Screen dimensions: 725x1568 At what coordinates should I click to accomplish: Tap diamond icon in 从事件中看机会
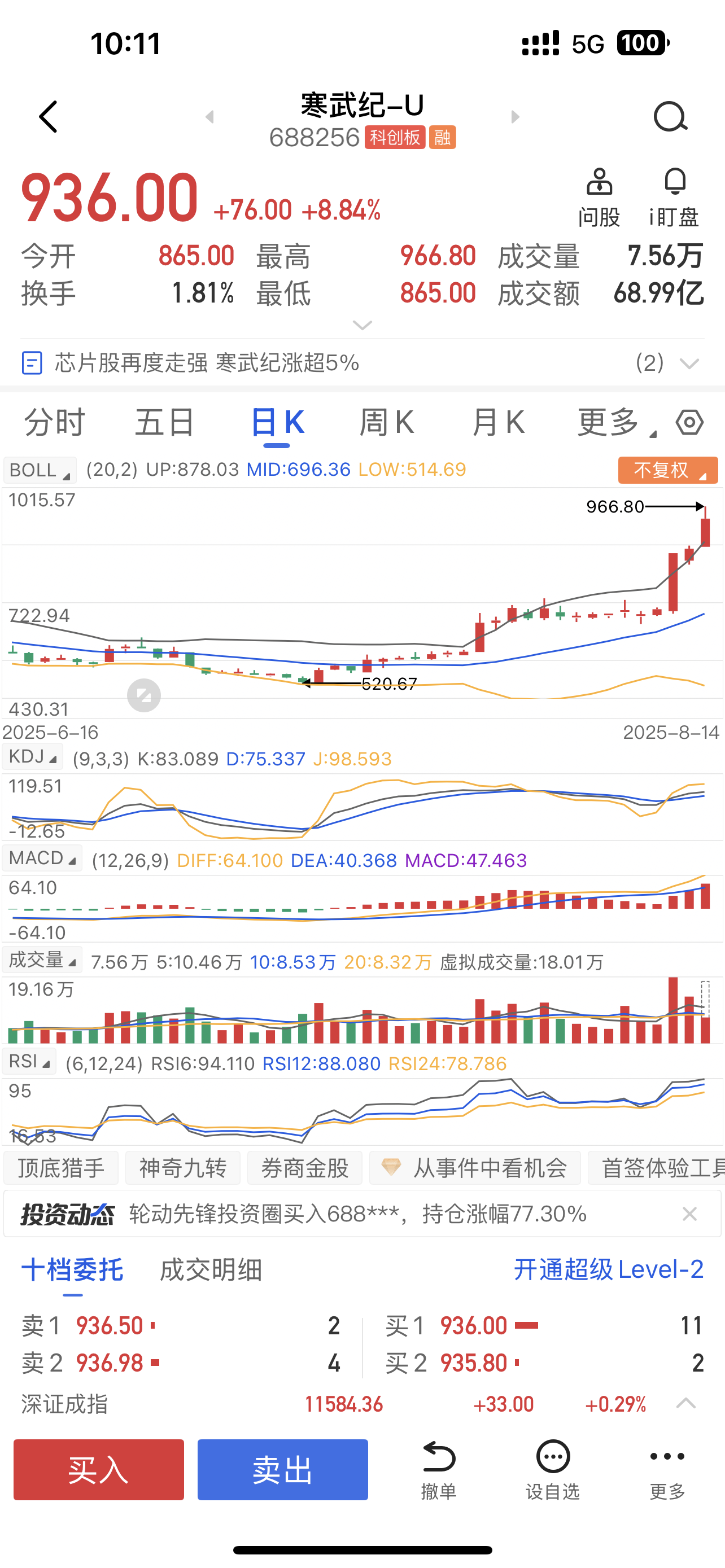(x=391, y=1167)
